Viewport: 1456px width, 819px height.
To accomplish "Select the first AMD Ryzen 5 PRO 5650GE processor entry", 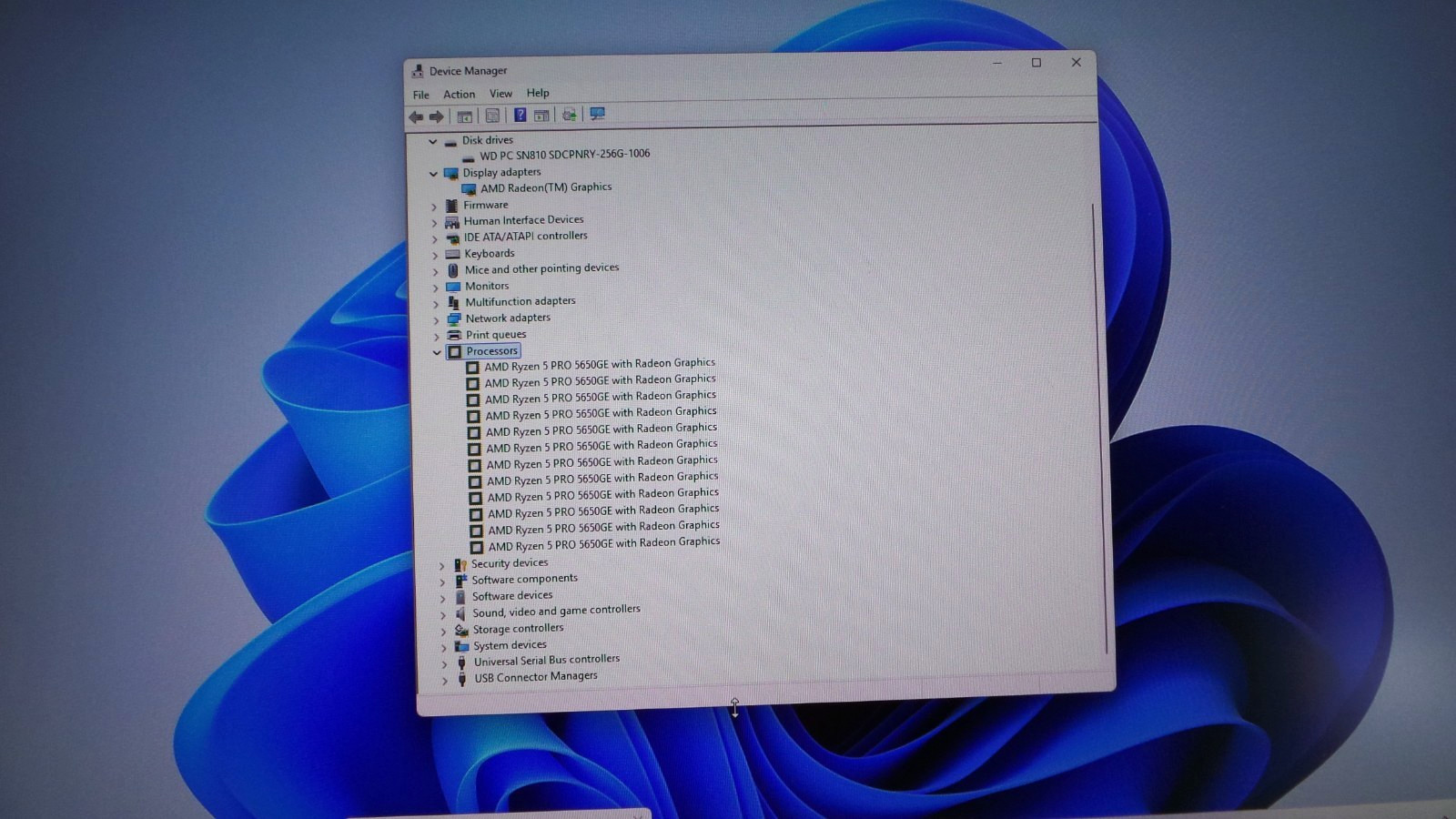I will tap(600, 365).
